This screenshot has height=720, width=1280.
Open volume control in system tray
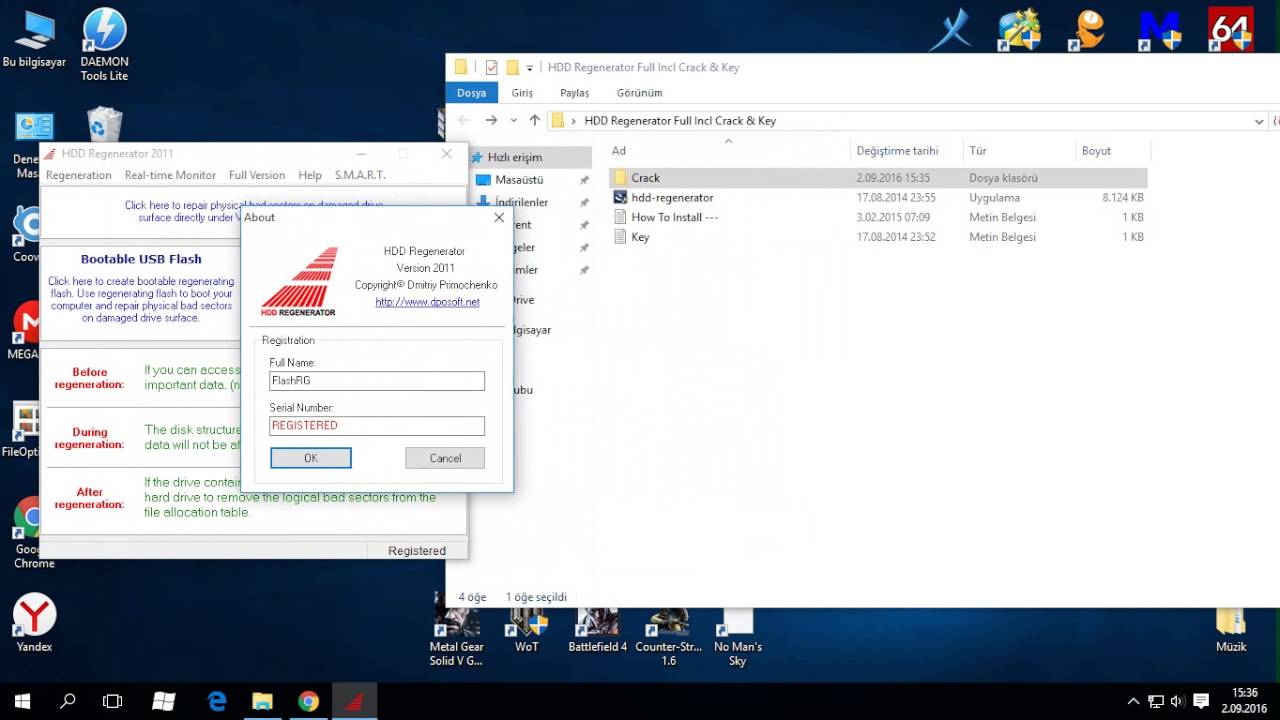coord(1177,701)
